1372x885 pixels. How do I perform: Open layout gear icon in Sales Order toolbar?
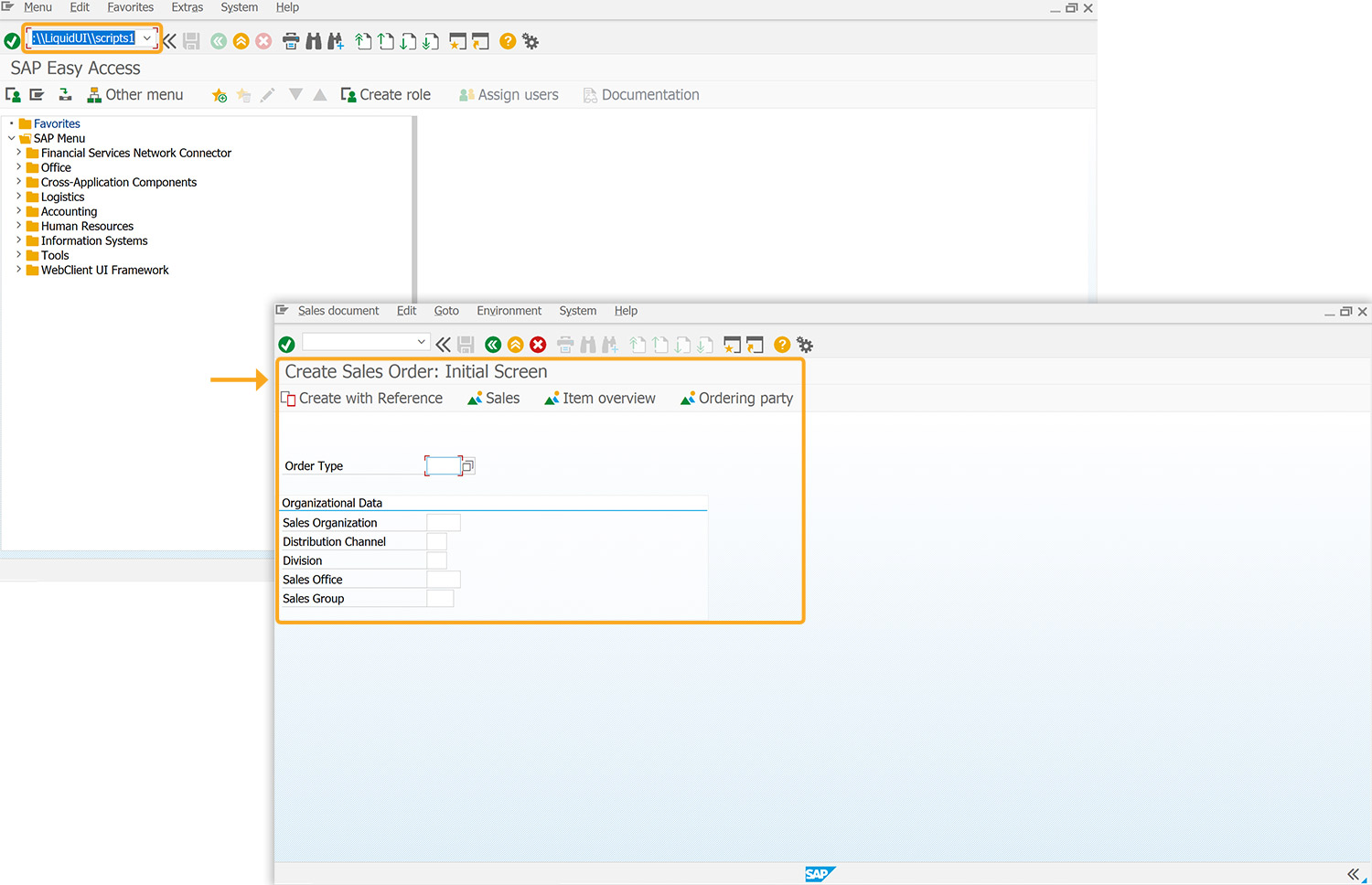tap(805, 345)
